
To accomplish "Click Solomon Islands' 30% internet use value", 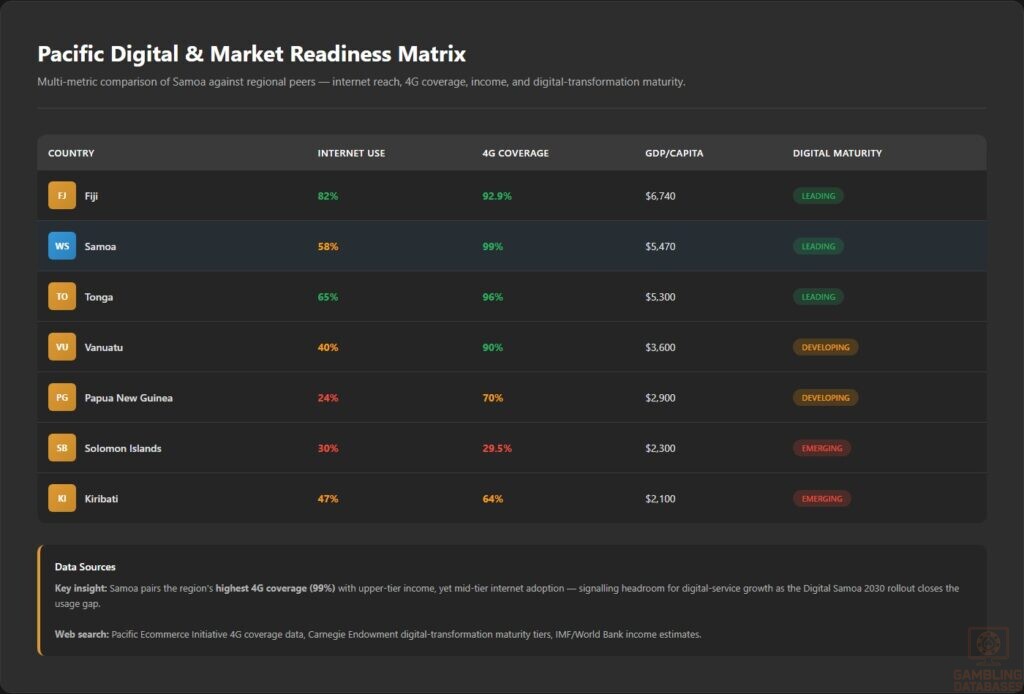I will (328, 448).
